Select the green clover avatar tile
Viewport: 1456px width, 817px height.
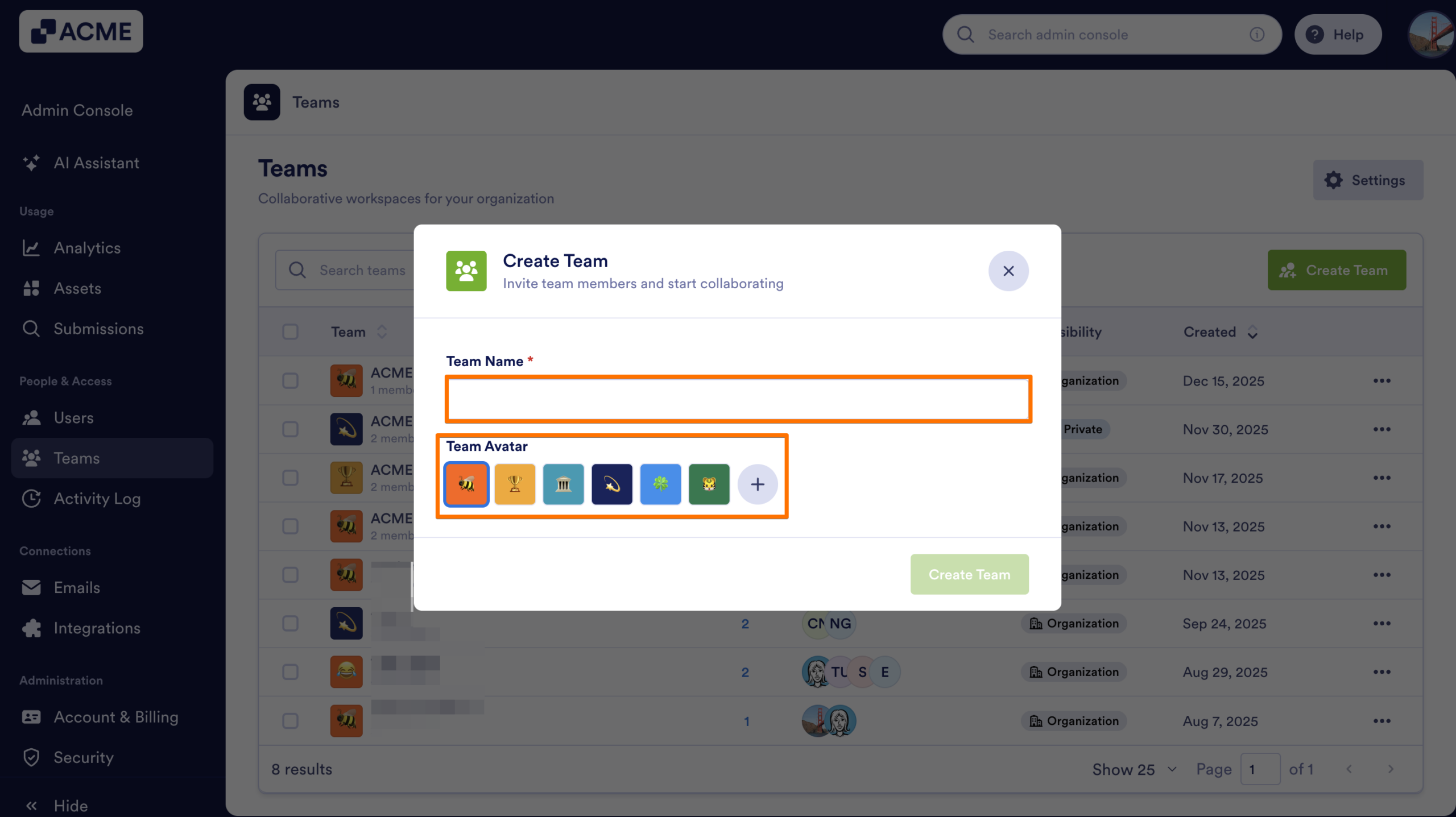pyautogui.click(x=660, y=484)
